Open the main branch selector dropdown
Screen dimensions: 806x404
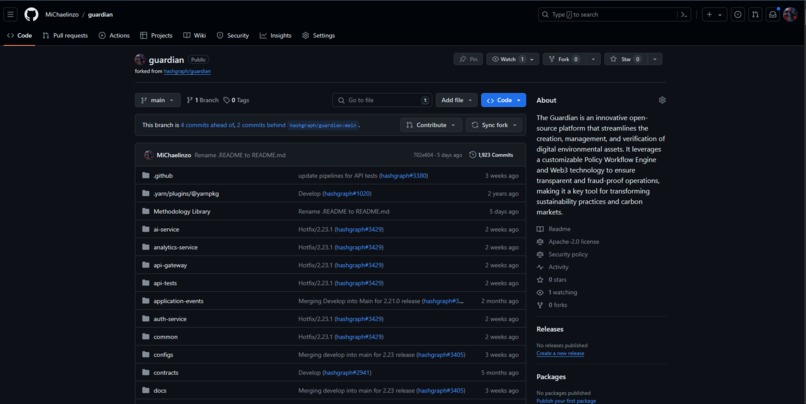click(158, 100)
